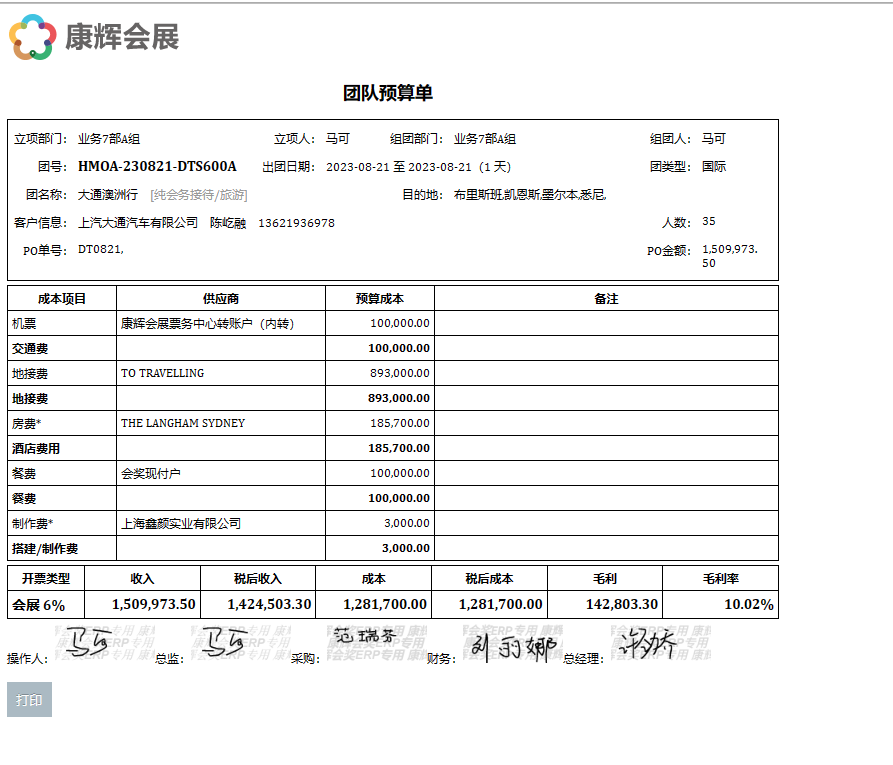Click the 机票 budget amount 100,000.00

pyautogui.click(x=399, y=323)
